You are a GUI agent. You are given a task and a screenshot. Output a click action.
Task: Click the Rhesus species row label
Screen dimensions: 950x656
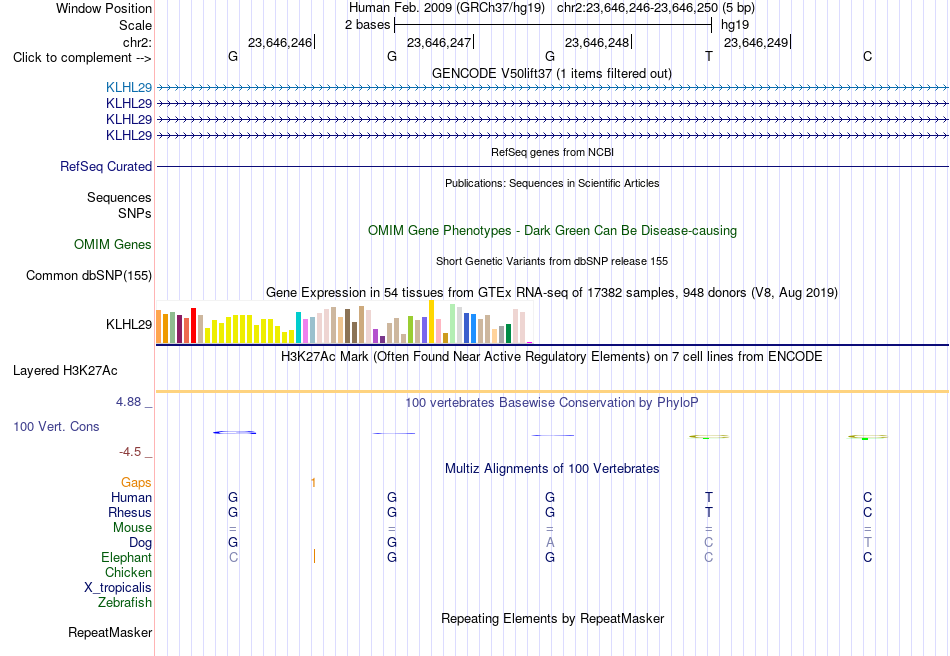tap(130, 512)
